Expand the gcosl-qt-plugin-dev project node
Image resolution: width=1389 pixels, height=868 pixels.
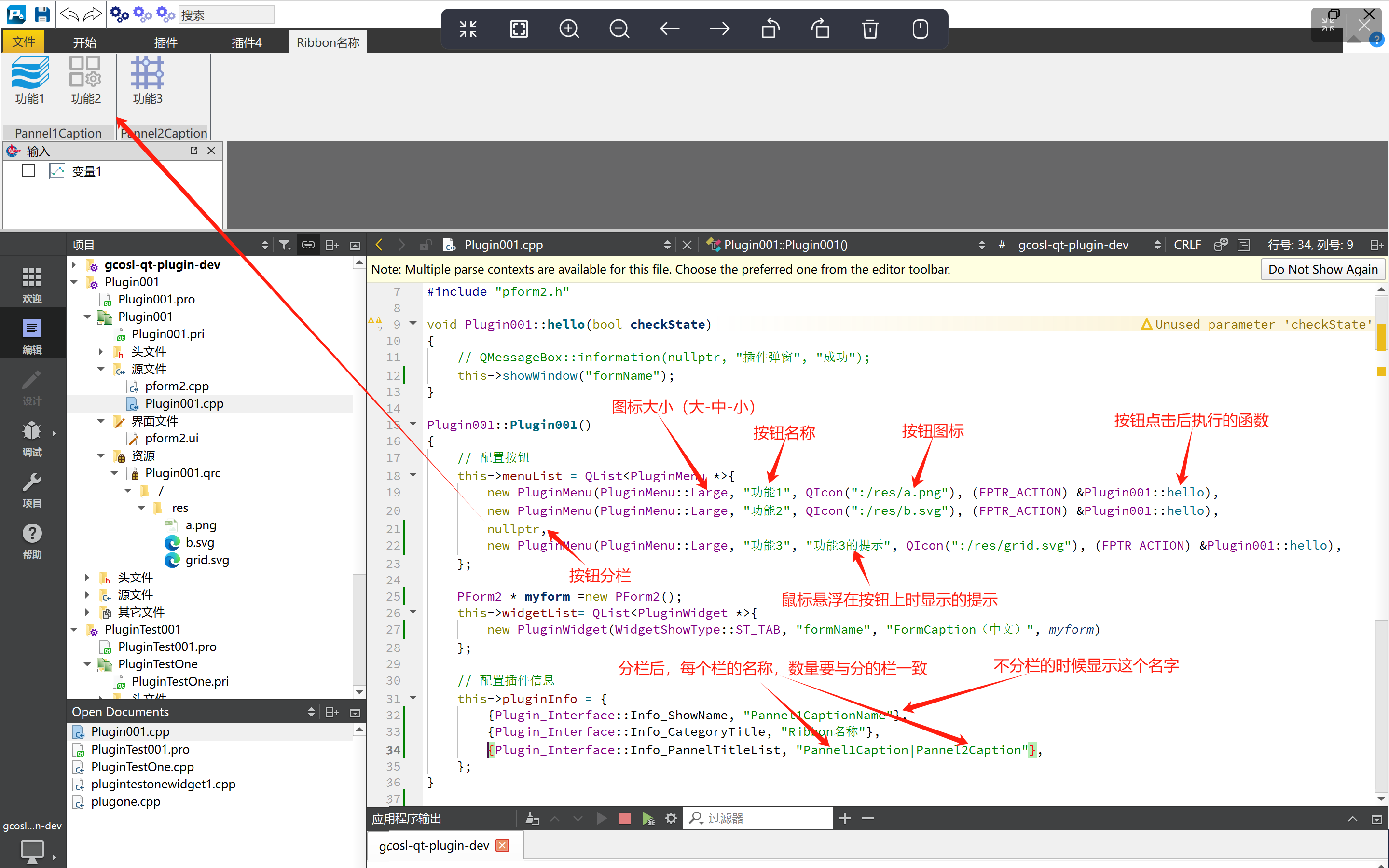click(74, 265)
